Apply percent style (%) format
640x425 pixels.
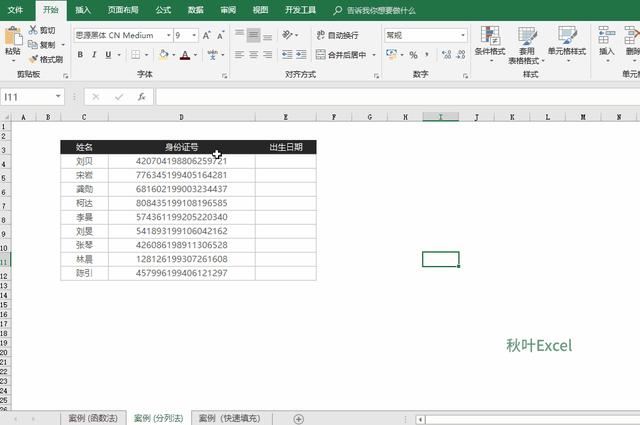click(413, 55)
